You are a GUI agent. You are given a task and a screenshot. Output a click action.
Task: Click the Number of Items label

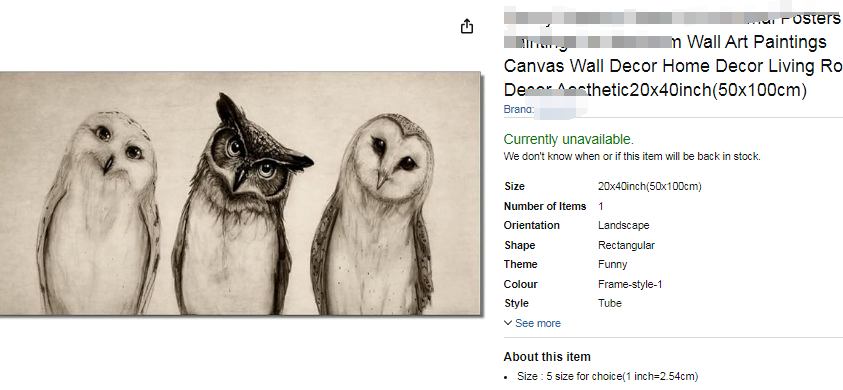click(x=545, y=206)
